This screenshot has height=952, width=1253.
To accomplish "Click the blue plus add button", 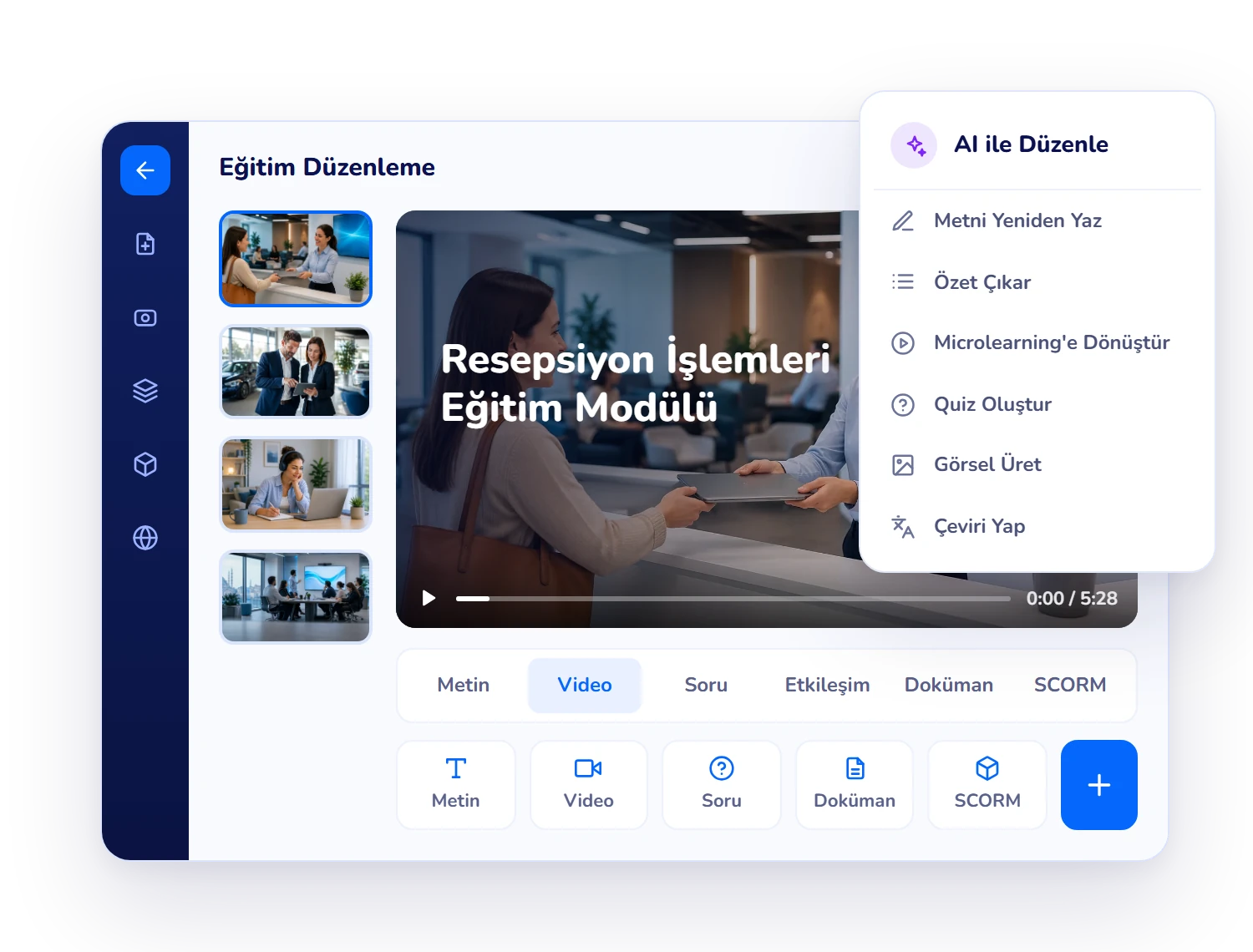I will coord(1099,785).
